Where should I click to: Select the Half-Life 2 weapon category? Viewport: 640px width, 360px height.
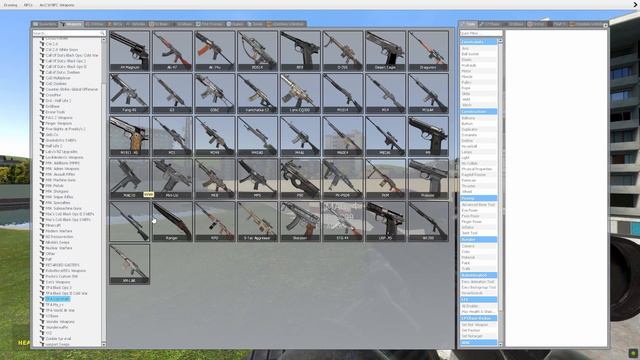[x=53, y=146]
